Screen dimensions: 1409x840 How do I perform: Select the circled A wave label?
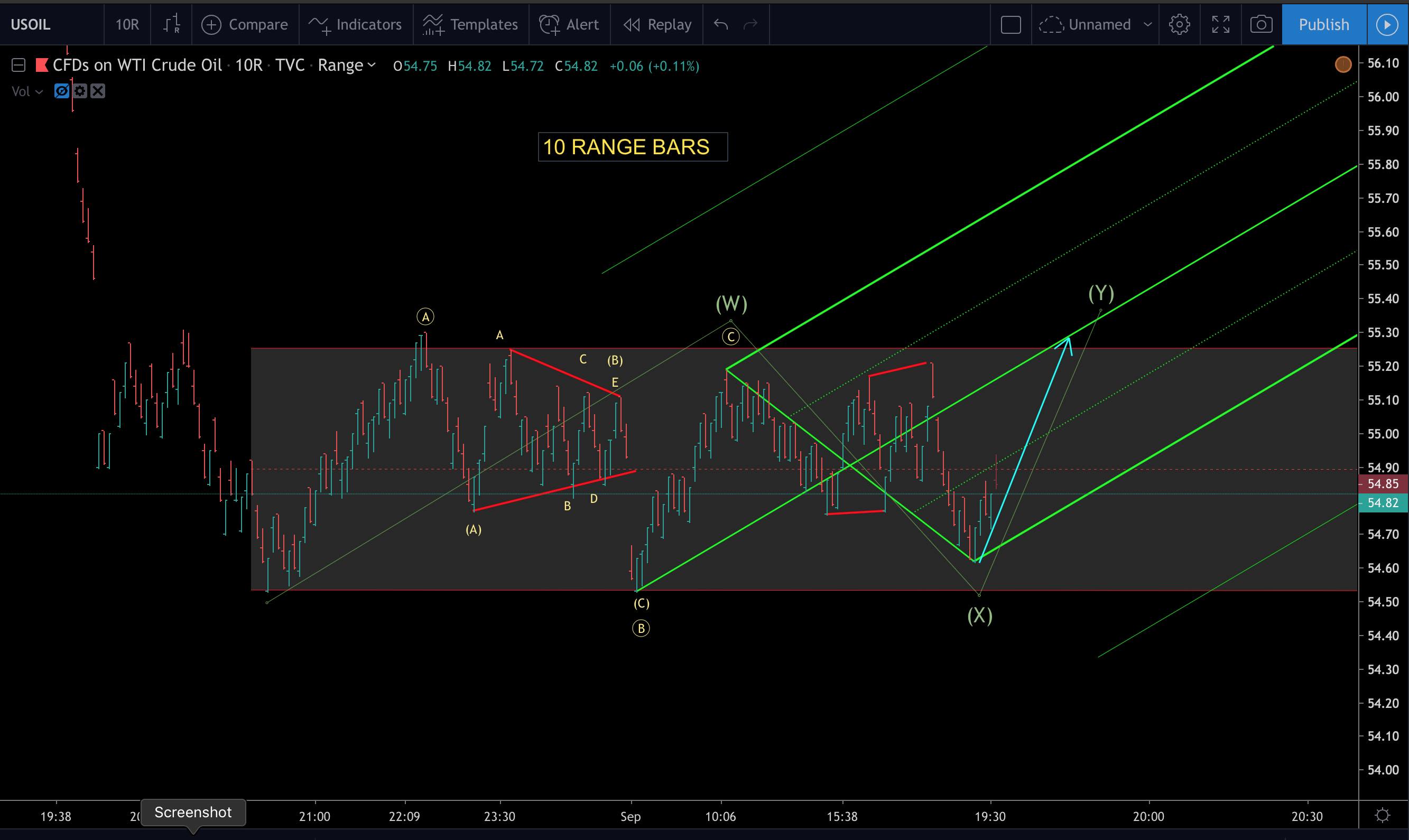(425, 316)
